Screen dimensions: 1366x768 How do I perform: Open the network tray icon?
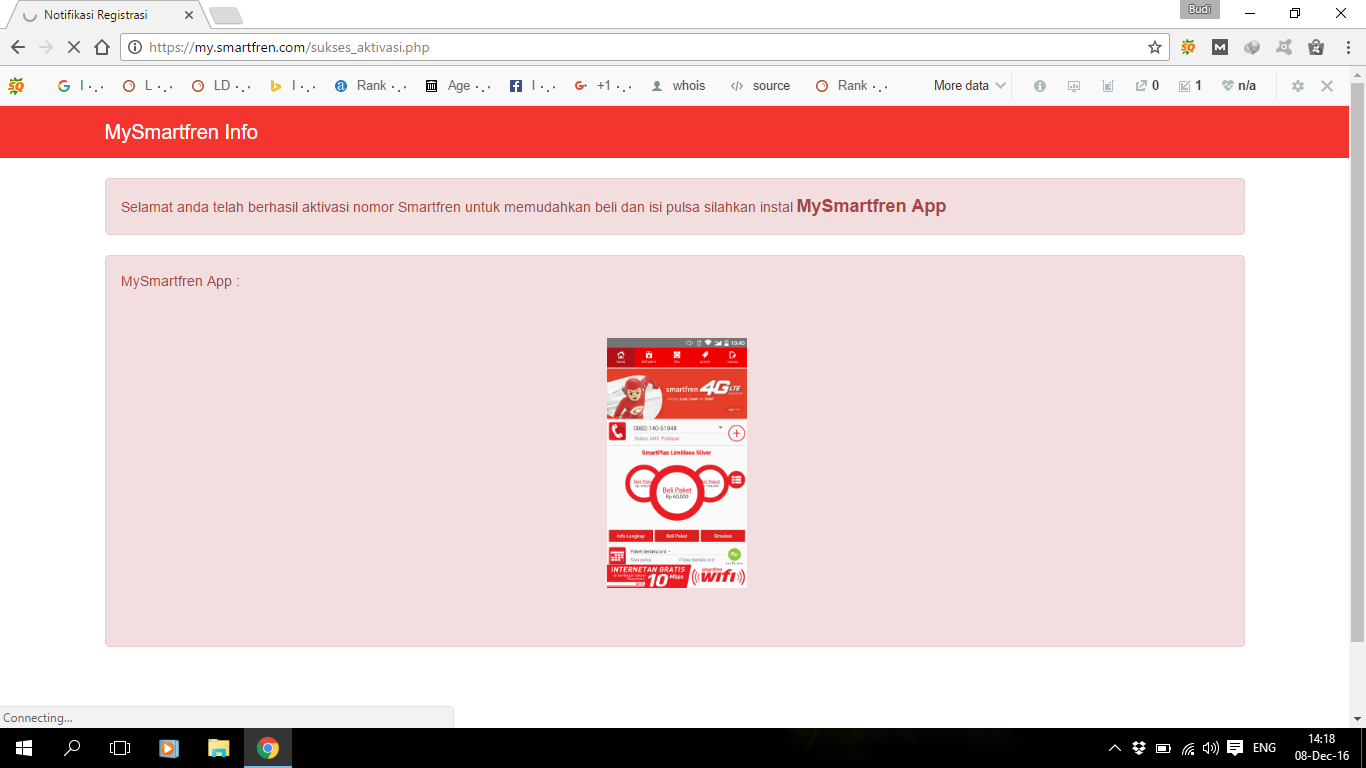pos(1188,748)
